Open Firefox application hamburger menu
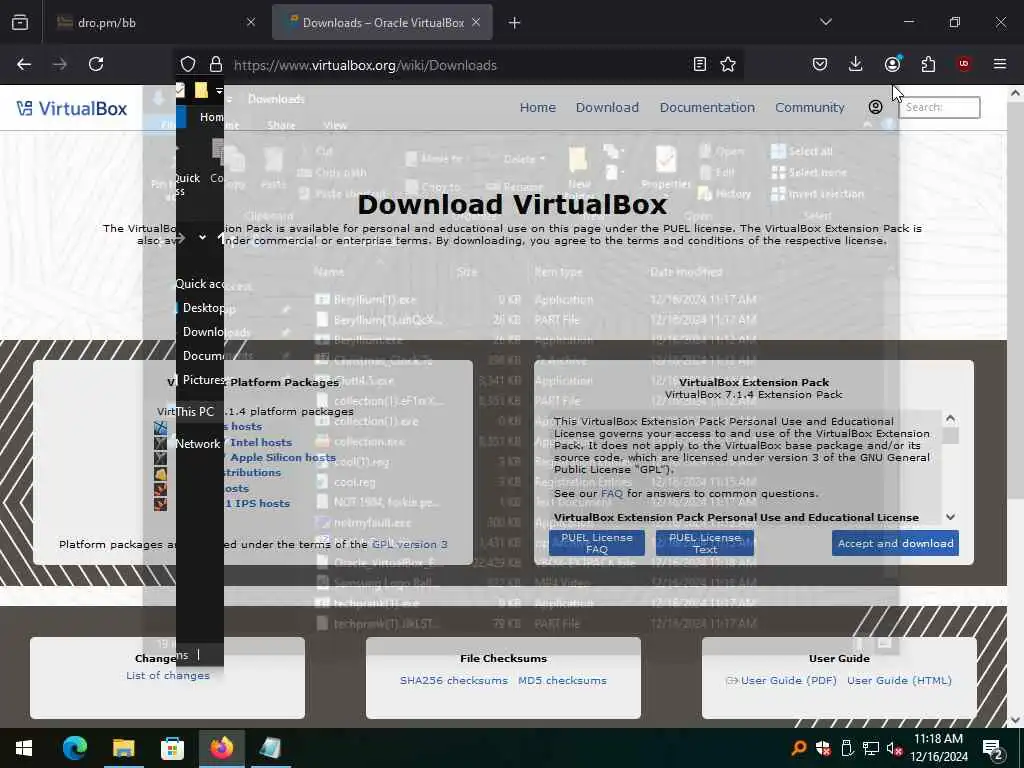 pos(1000,64)
